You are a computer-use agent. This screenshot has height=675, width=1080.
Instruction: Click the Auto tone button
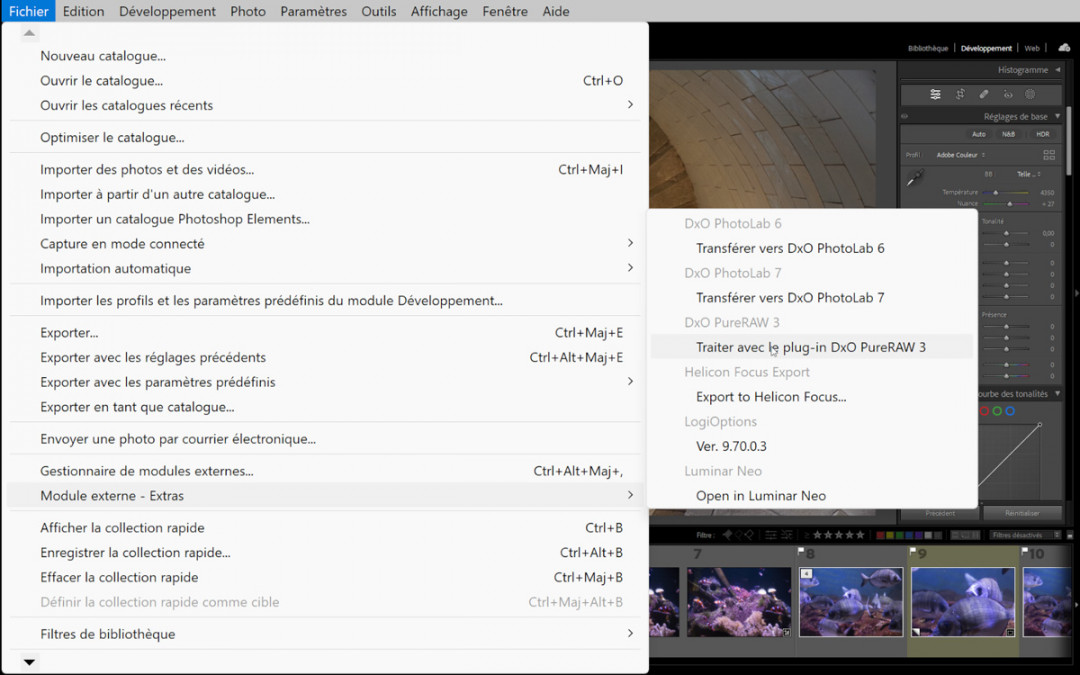tap(979, 134)
